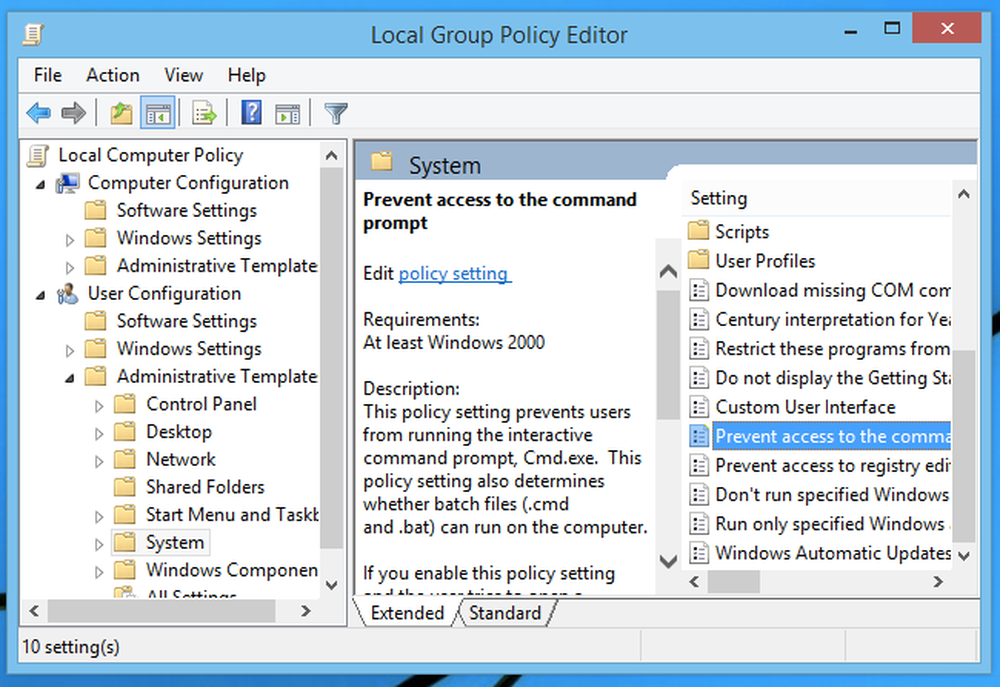The image size is (1000, 687).
Task: Click policy icon beside Windows Automatic Updates
Action: click(x=699, y=553)
